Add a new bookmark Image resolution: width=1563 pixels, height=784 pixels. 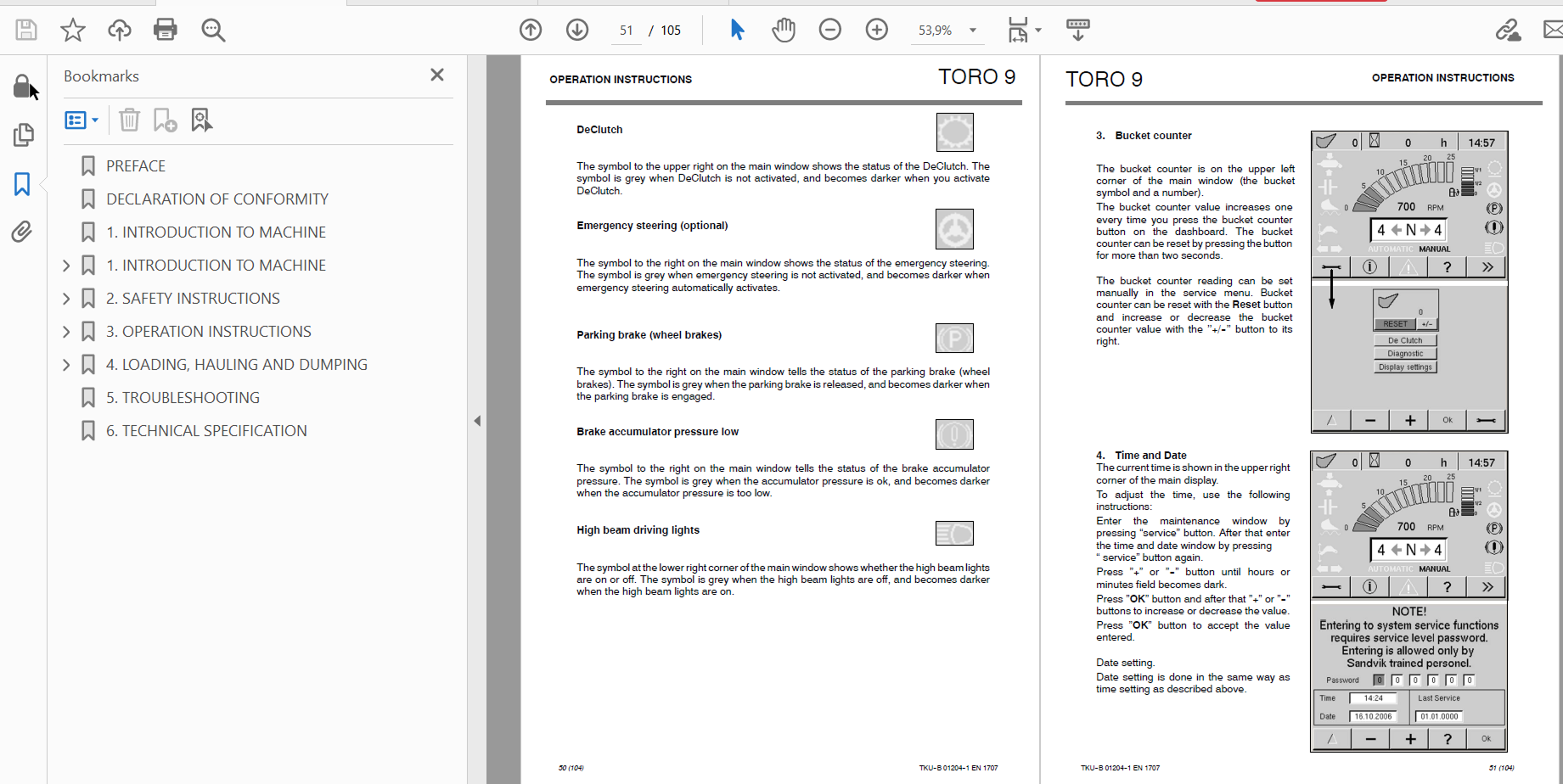[165, 120]
